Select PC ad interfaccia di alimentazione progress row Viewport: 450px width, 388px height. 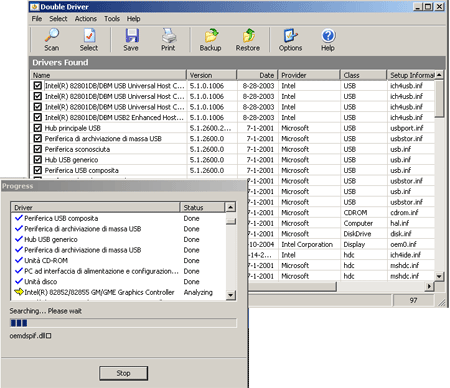click(x=118, y=271)
